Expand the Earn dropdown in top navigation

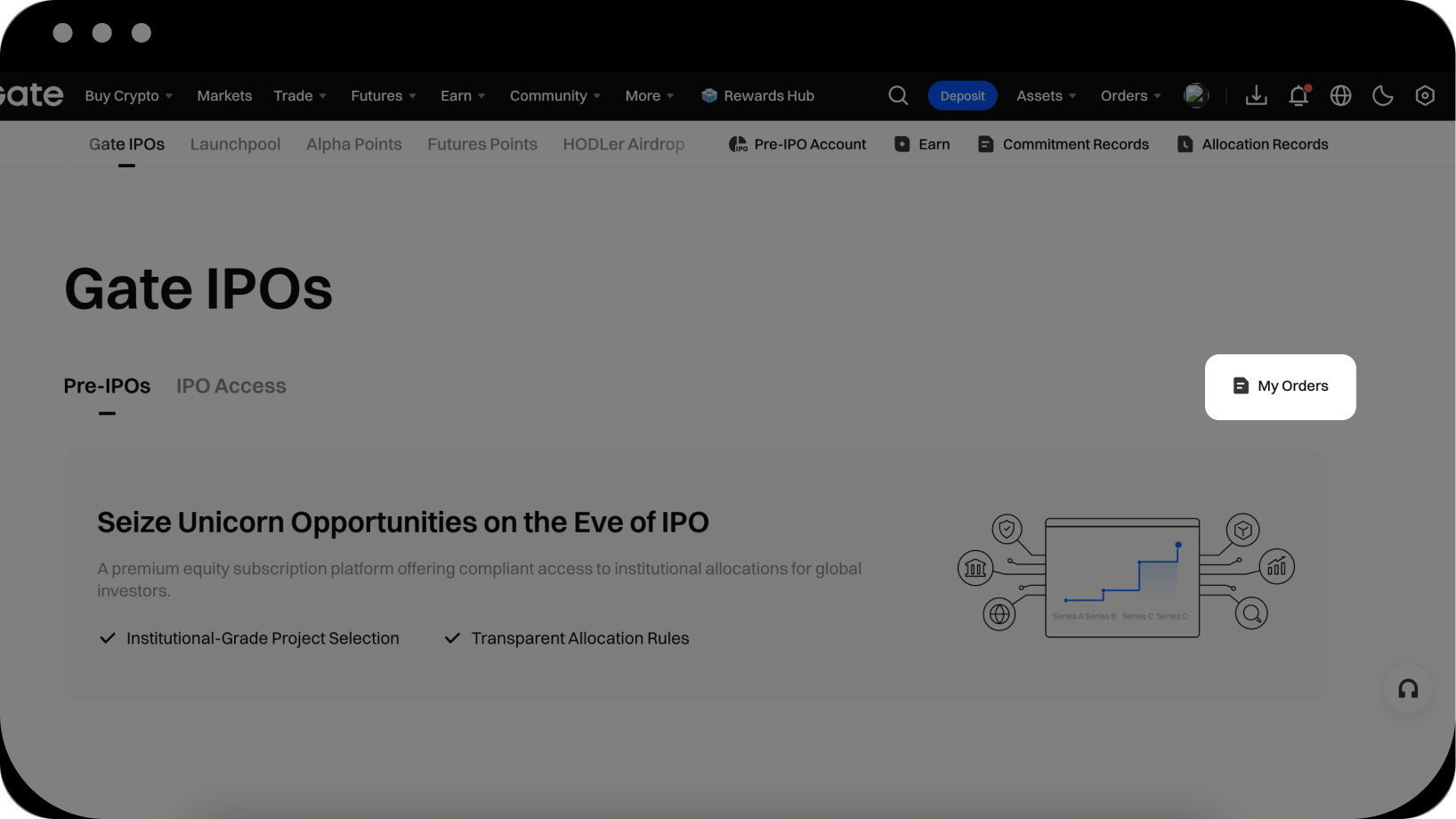click(x=463, y=95)
